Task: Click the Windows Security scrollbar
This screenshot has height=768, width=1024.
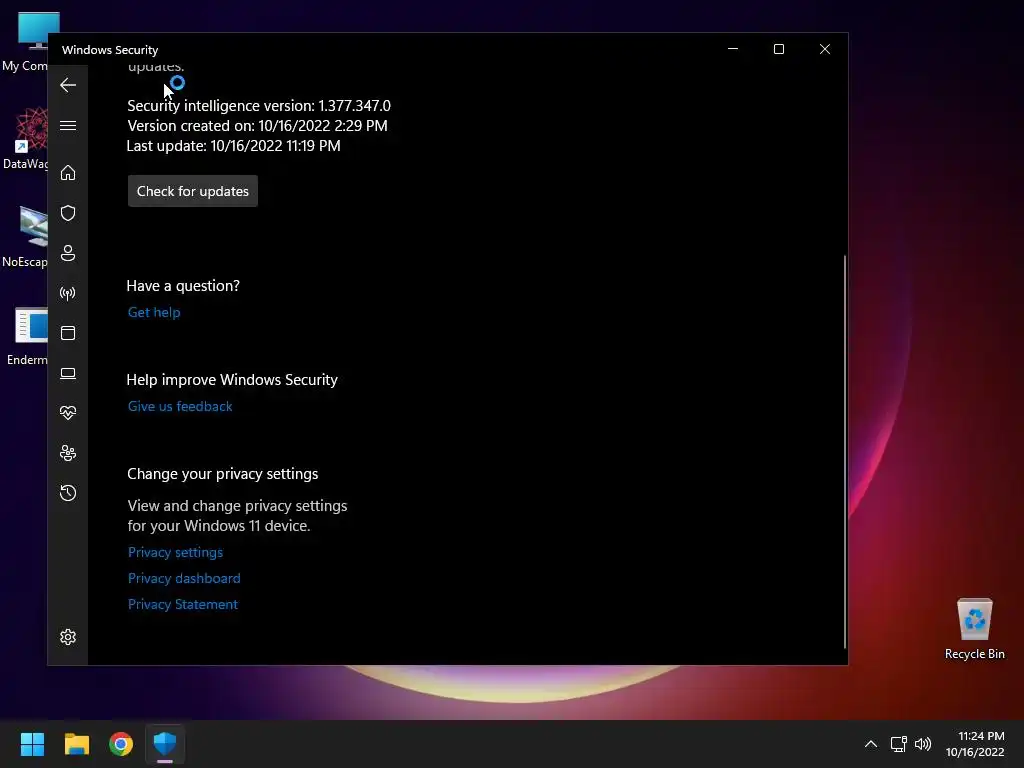Action: point(845,451)
